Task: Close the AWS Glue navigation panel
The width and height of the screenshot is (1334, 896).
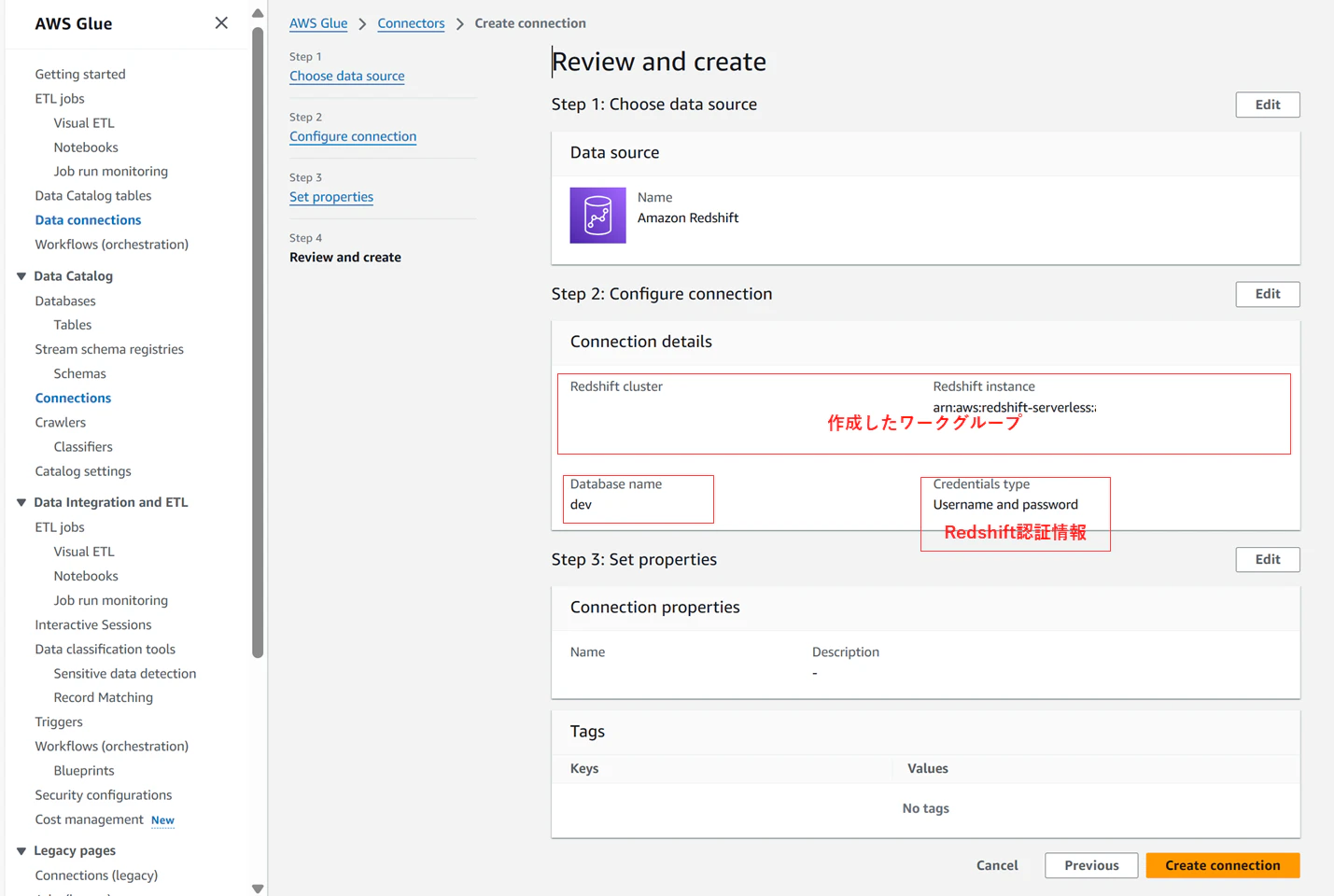Action: [221, 22]
